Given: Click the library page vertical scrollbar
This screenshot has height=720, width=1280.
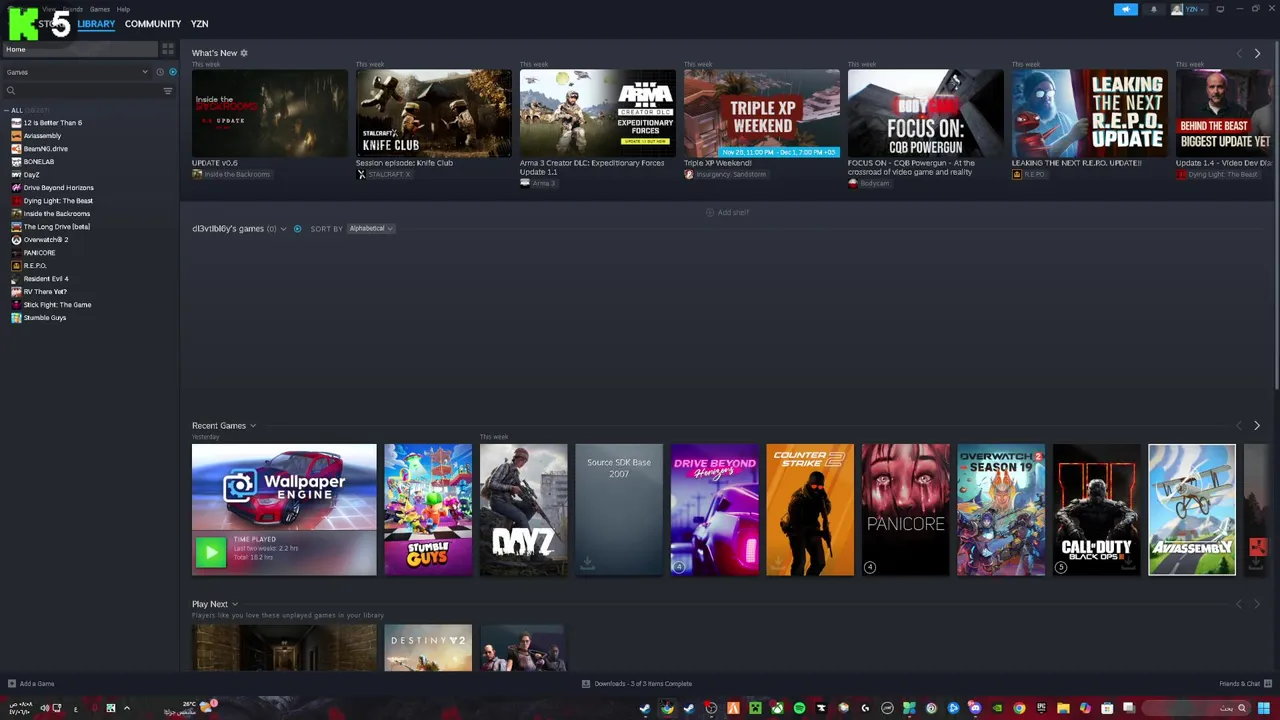Looking at the screenshot, I should [x=1277, y=215].
